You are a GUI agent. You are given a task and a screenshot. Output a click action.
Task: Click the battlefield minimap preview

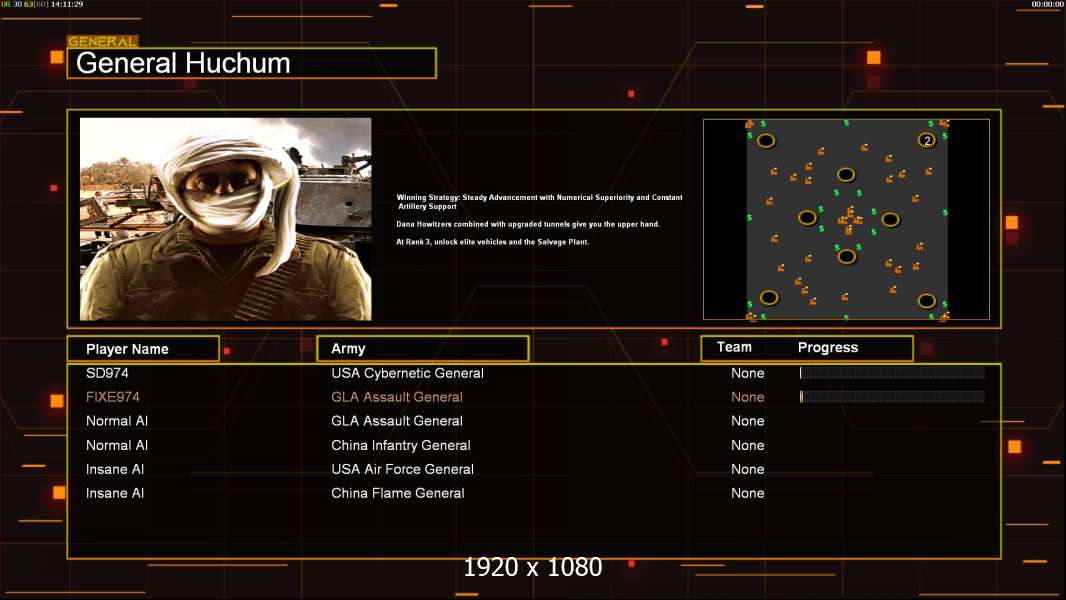846,219
